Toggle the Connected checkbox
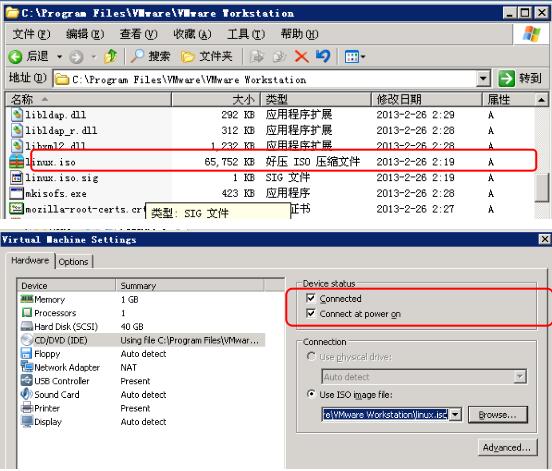The height and width of the screenshot is (471, 552). pos(310,298)
